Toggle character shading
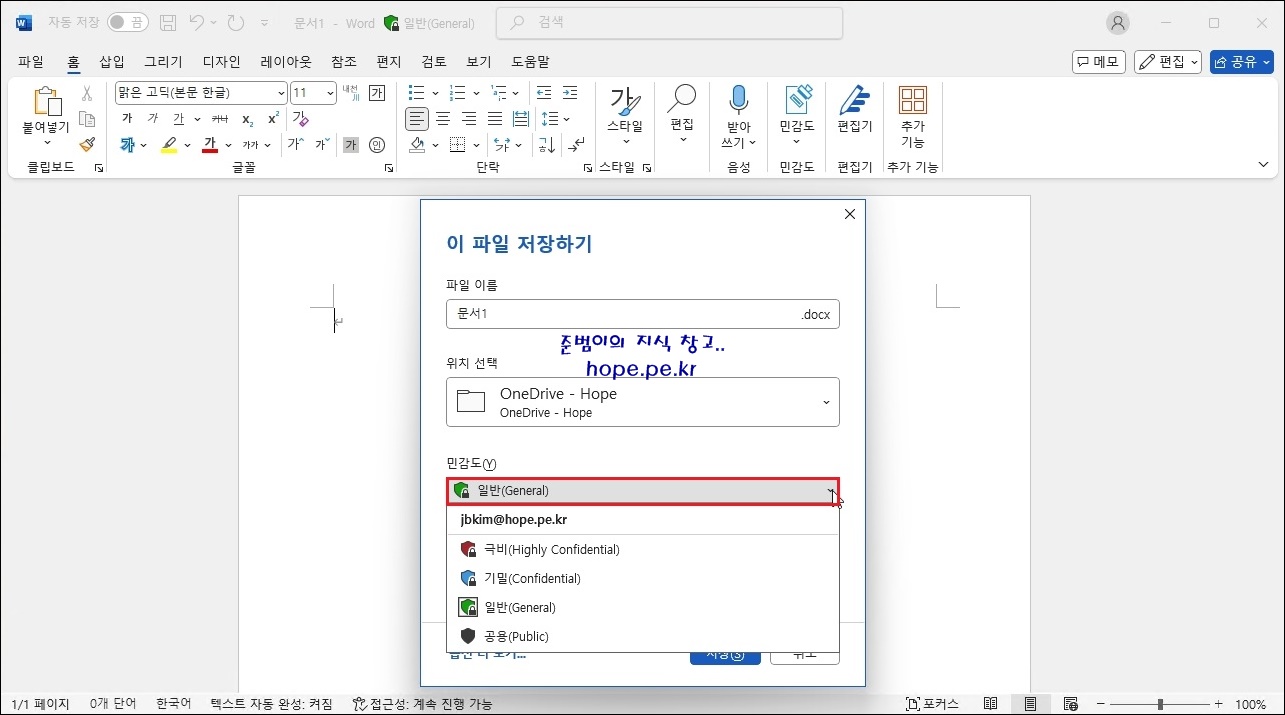This screenshot has width=1285, height=715. pos(351,145)
